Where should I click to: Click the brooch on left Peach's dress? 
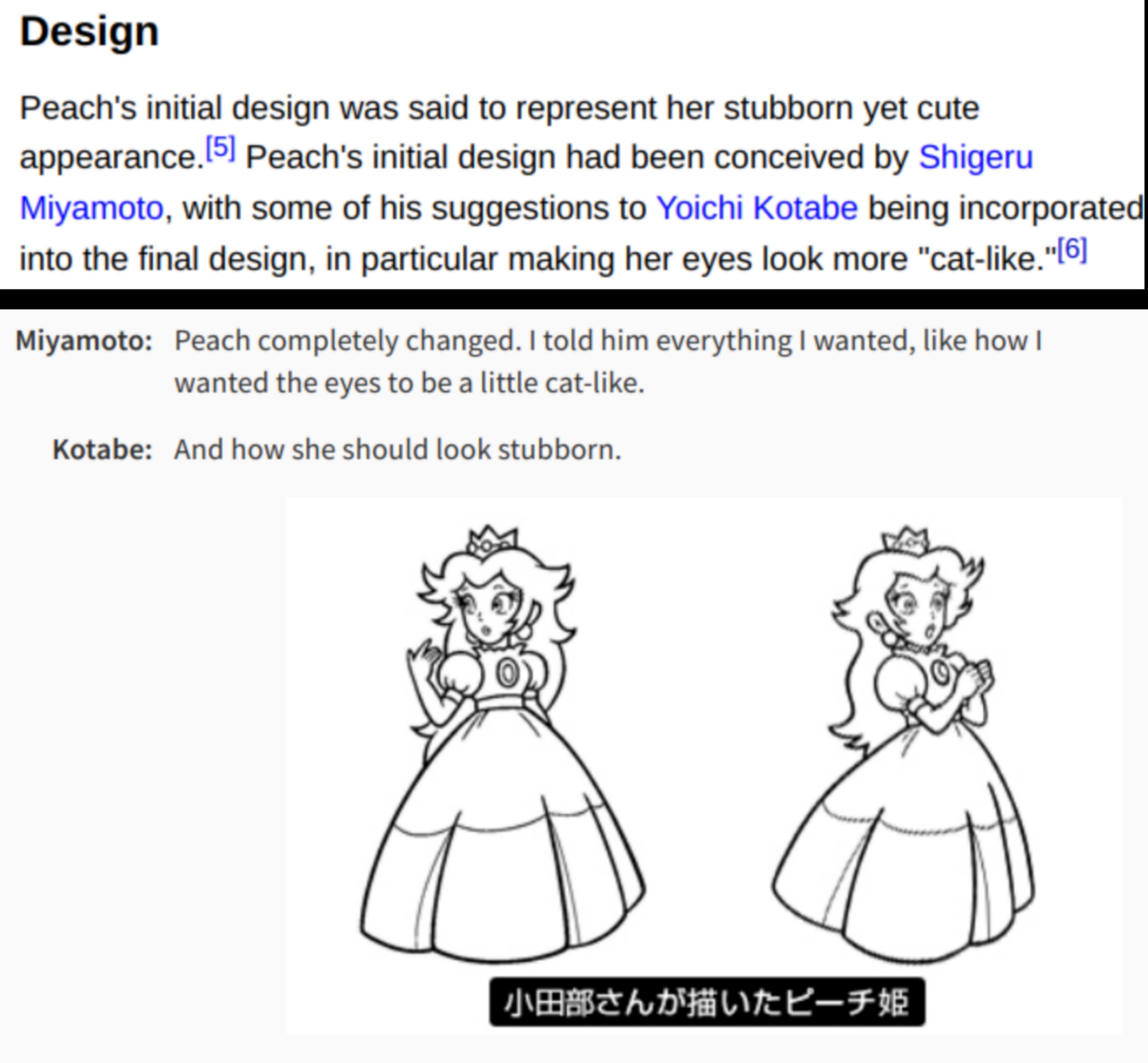tap(507, 672)
